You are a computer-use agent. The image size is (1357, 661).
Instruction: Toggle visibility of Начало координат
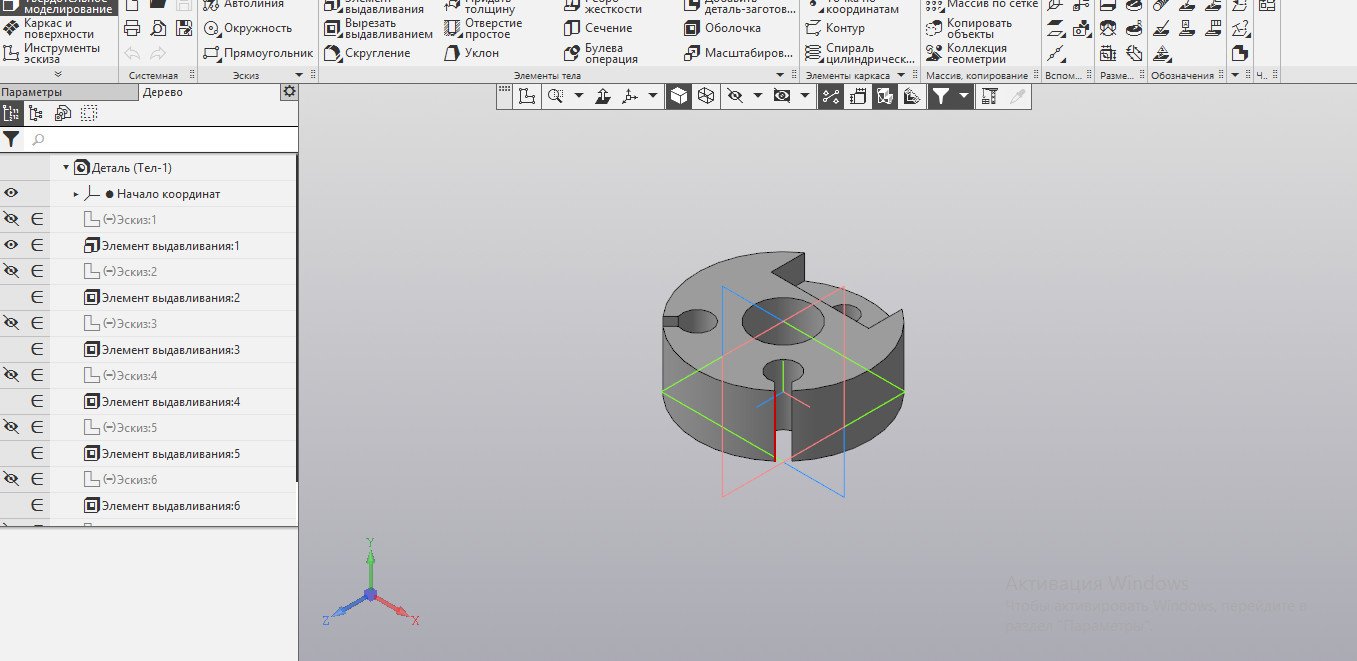point(11,194)
